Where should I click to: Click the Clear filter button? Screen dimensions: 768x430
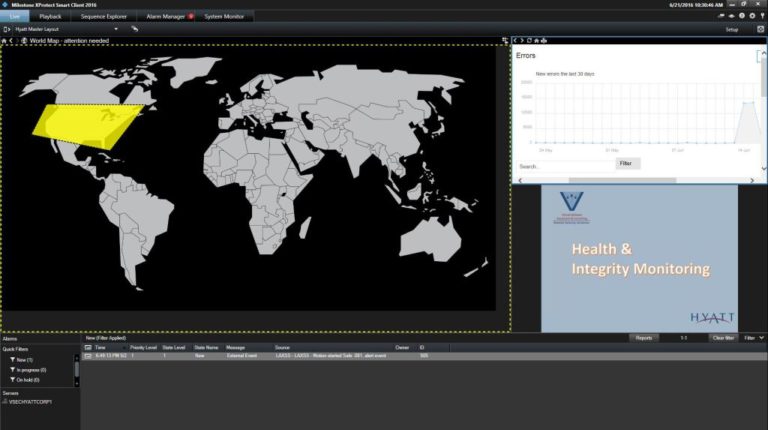723,338
